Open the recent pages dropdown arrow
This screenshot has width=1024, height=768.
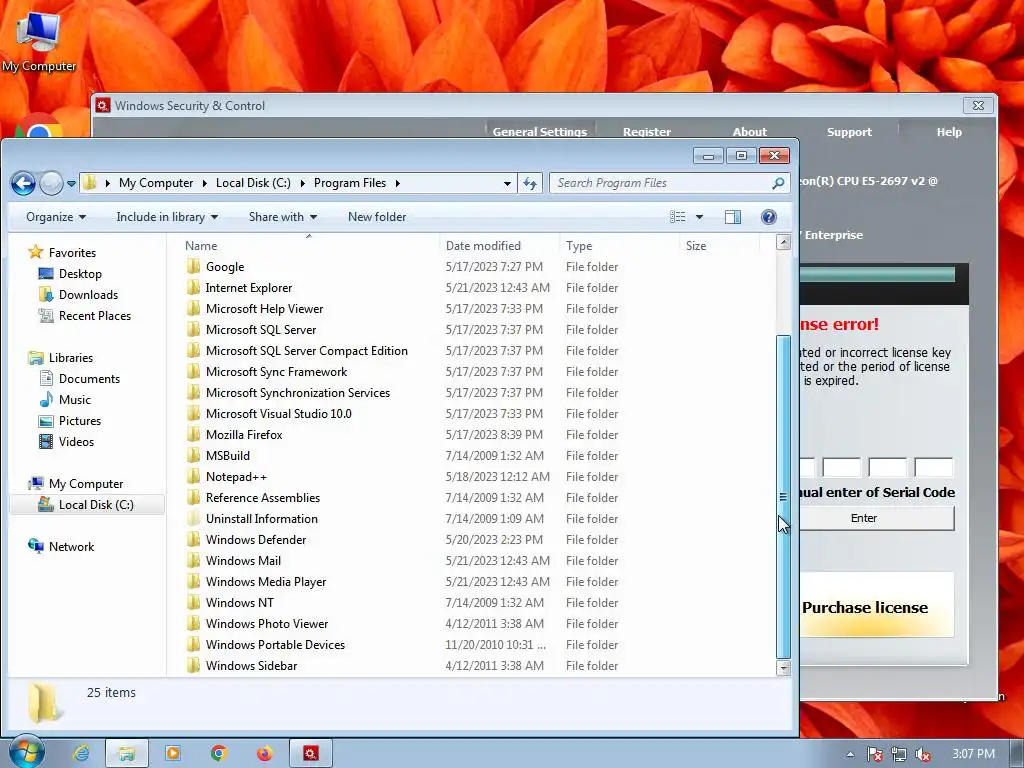pyautogui.click(x=71, y=184)
